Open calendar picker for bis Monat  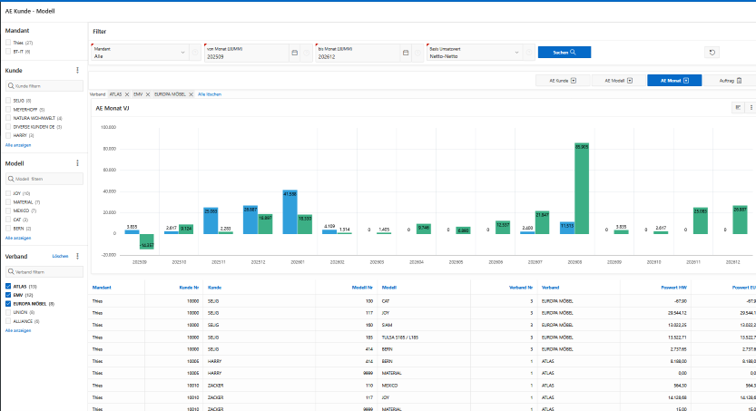pos(405,53)
